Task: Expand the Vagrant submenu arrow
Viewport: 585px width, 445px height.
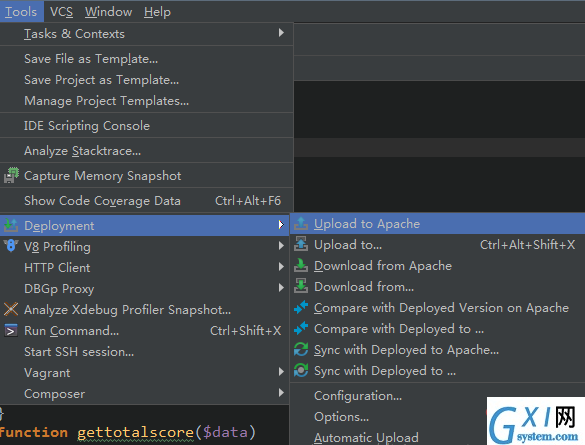Action: tap(281, 372)
